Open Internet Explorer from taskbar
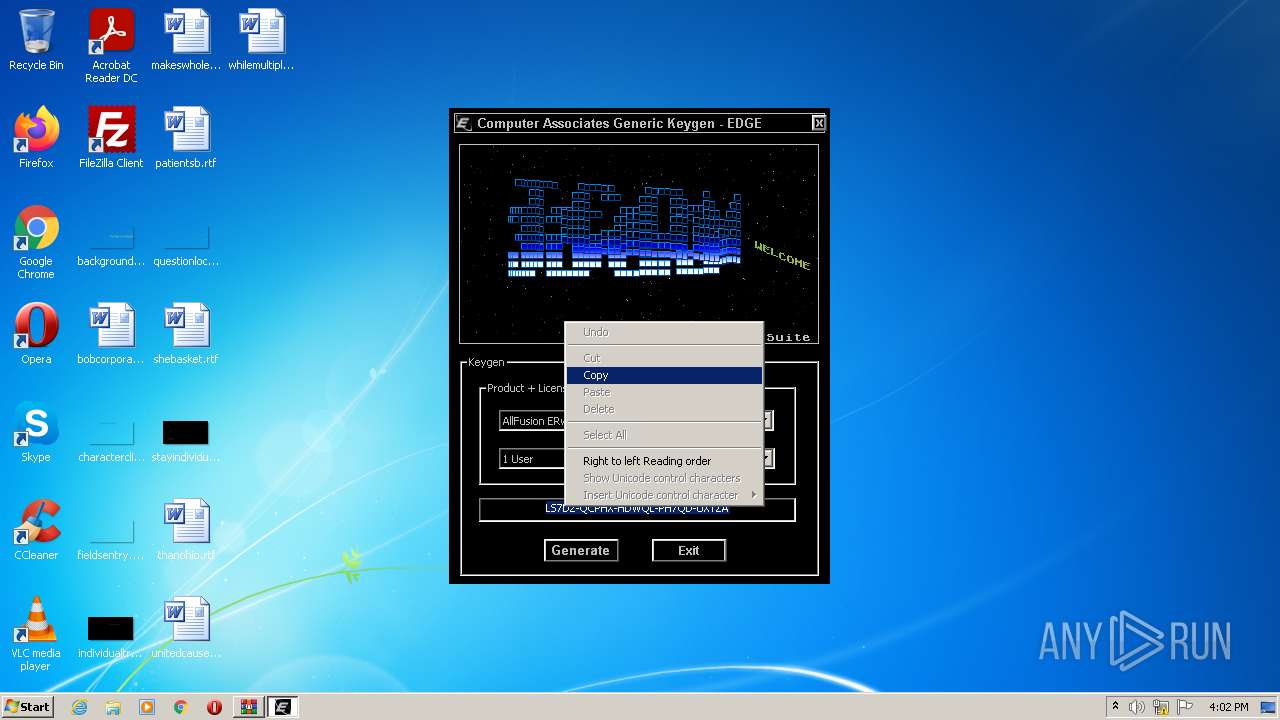This screenshot has height=720, width=1280. [x=80, y=707]
